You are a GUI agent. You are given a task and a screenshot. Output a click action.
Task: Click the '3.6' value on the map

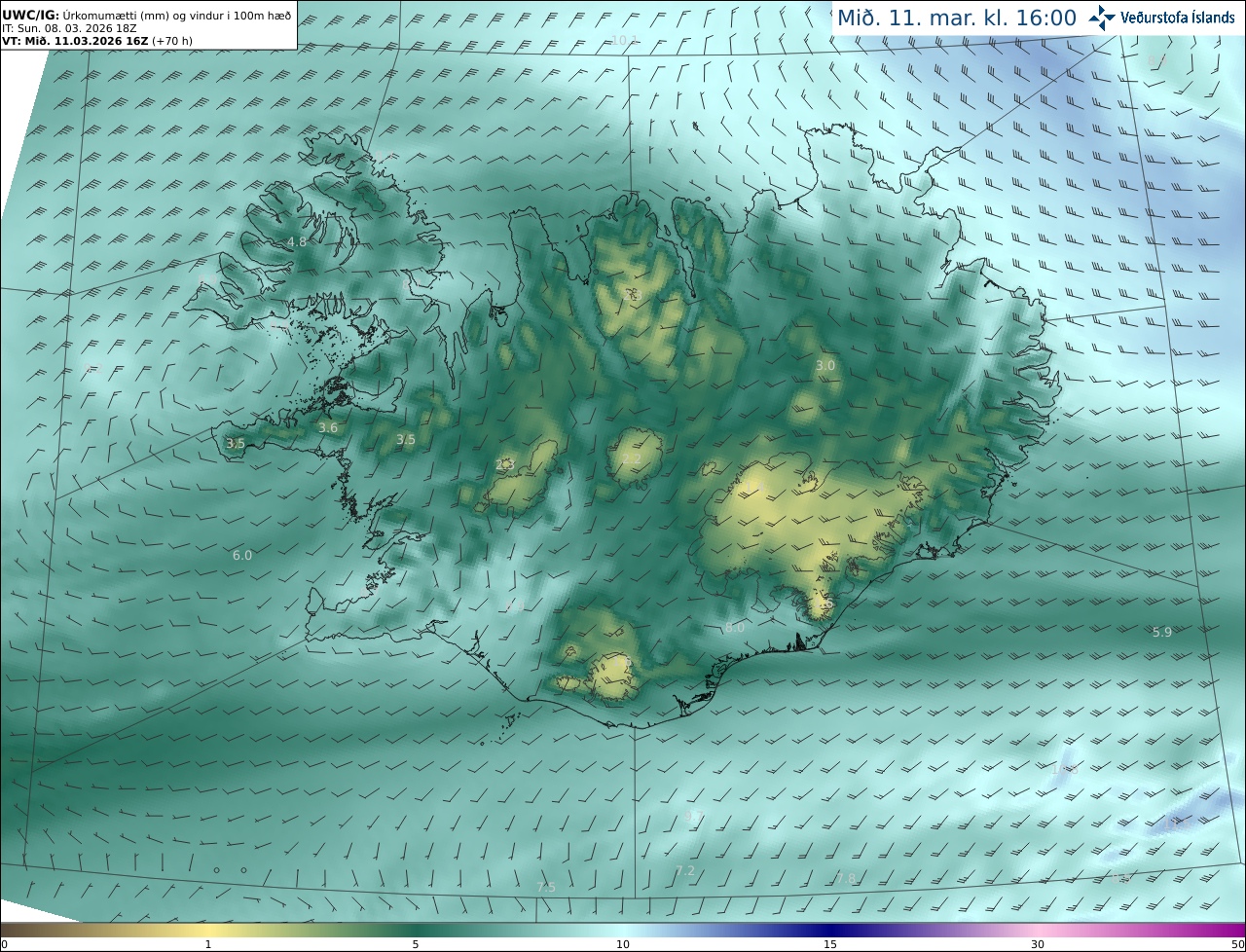click(x=328, y=427)
